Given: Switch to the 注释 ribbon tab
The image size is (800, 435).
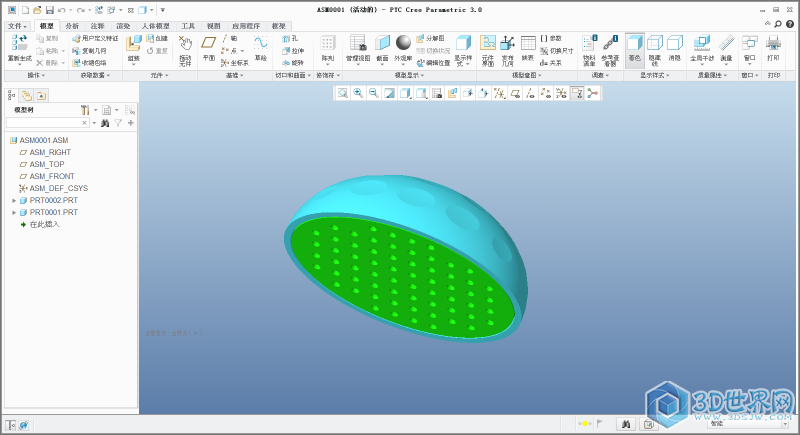Looking at the screenshot, I should click(x=97, y=26).
